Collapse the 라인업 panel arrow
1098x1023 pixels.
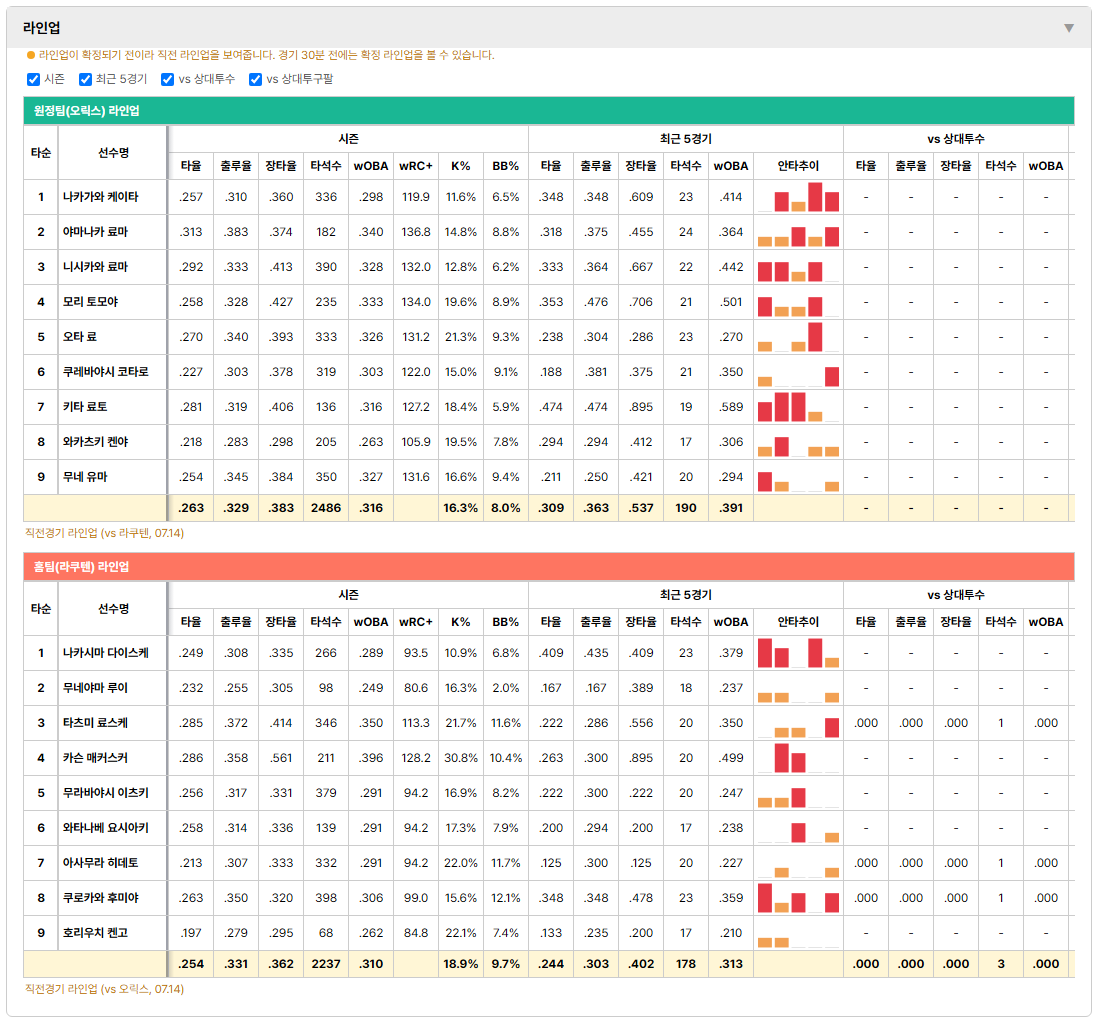click(1069, 28)
